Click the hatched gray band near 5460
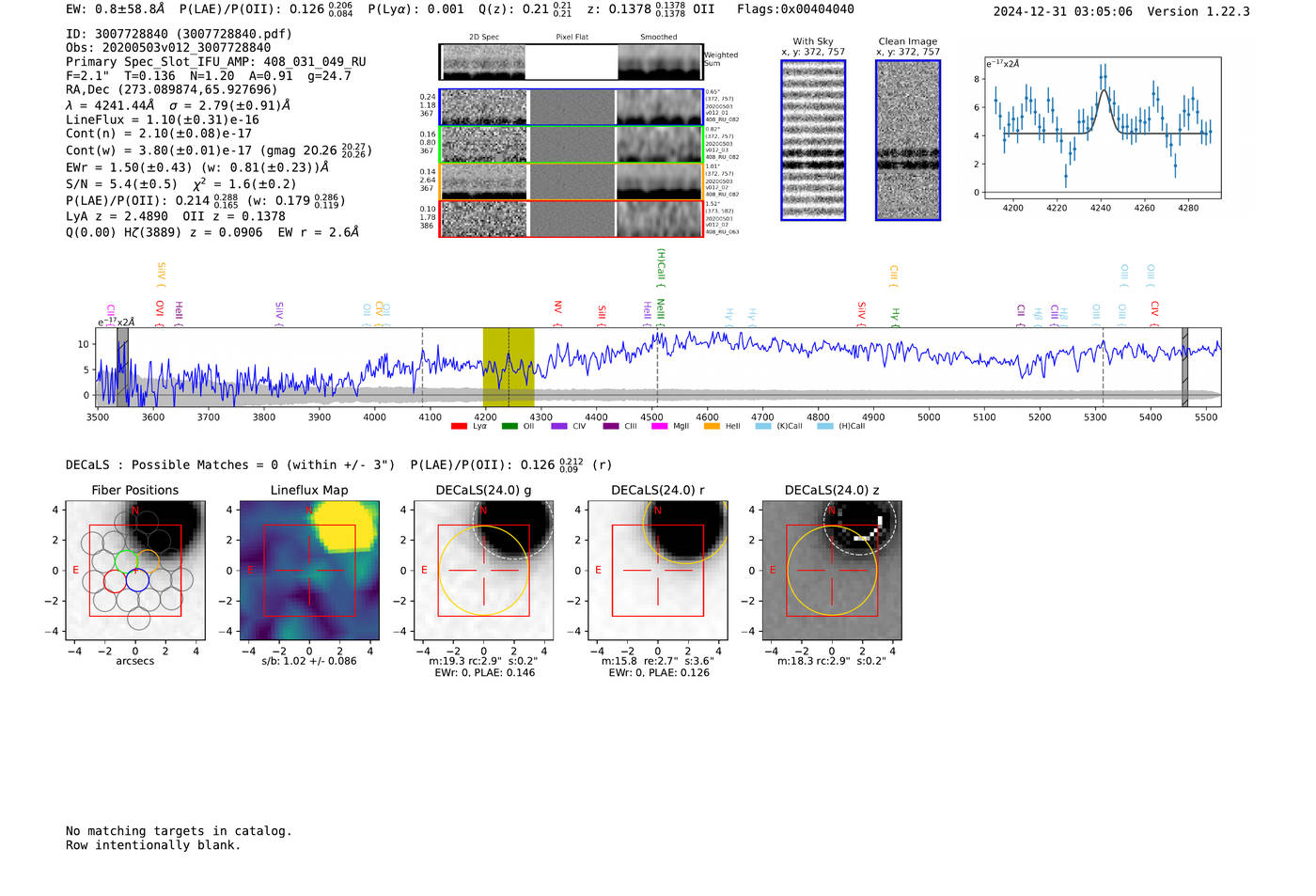The width and height of the screenshot is (1316, 896). pyautogui.click(x=1184, y=368)
